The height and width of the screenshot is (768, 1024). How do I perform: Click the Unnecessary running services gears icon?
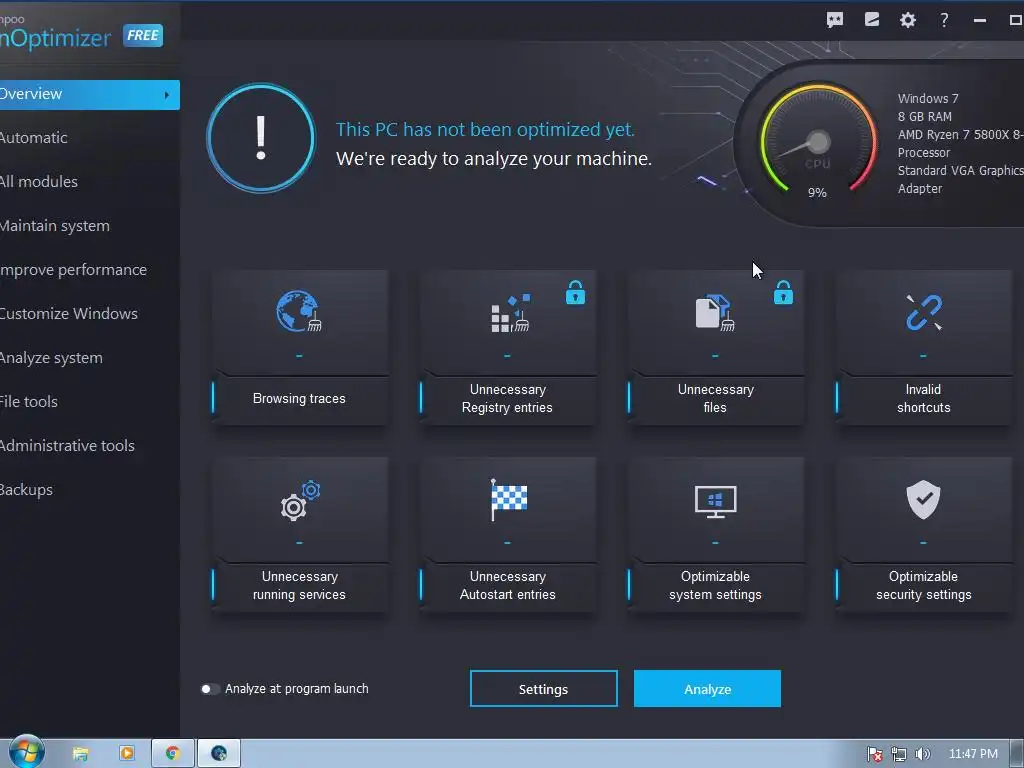click(x=300, y=500)
